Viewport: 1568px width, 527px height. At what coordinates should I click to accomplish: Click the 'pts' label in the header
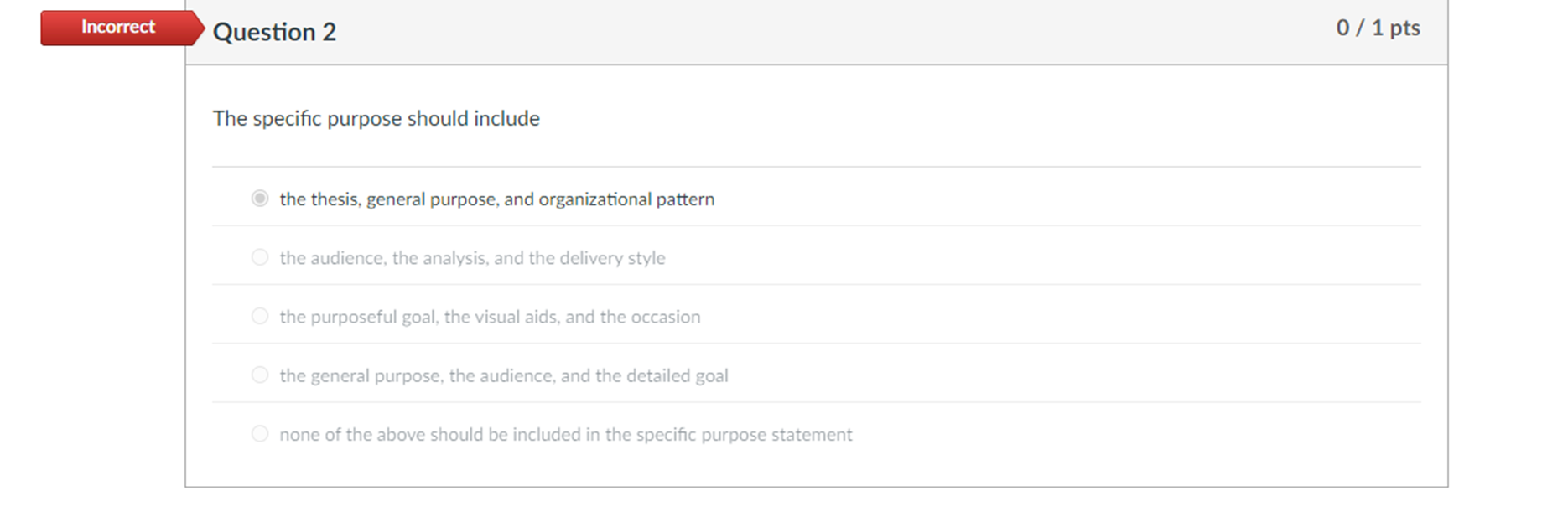pyautogui.click(x=1404, y=28)
